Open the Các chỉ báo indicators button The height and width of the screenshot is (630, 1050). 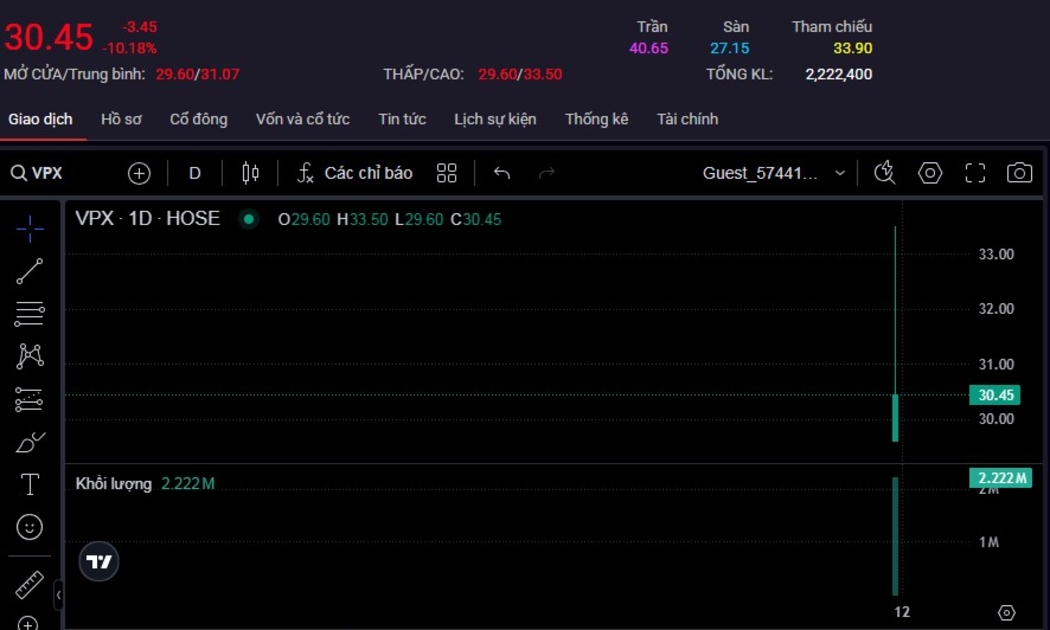point(355,173)
